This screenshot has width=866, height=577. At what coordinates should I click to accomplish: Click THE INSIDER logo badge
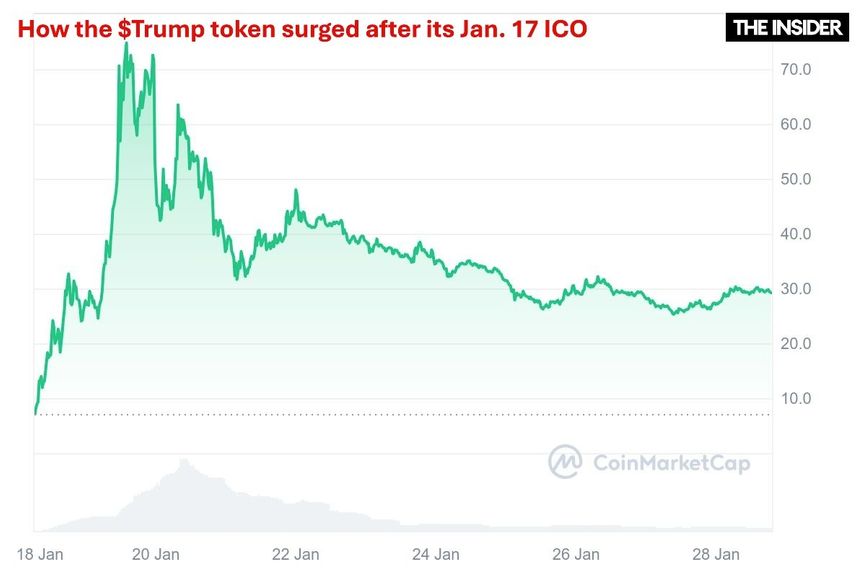(787, 27)
